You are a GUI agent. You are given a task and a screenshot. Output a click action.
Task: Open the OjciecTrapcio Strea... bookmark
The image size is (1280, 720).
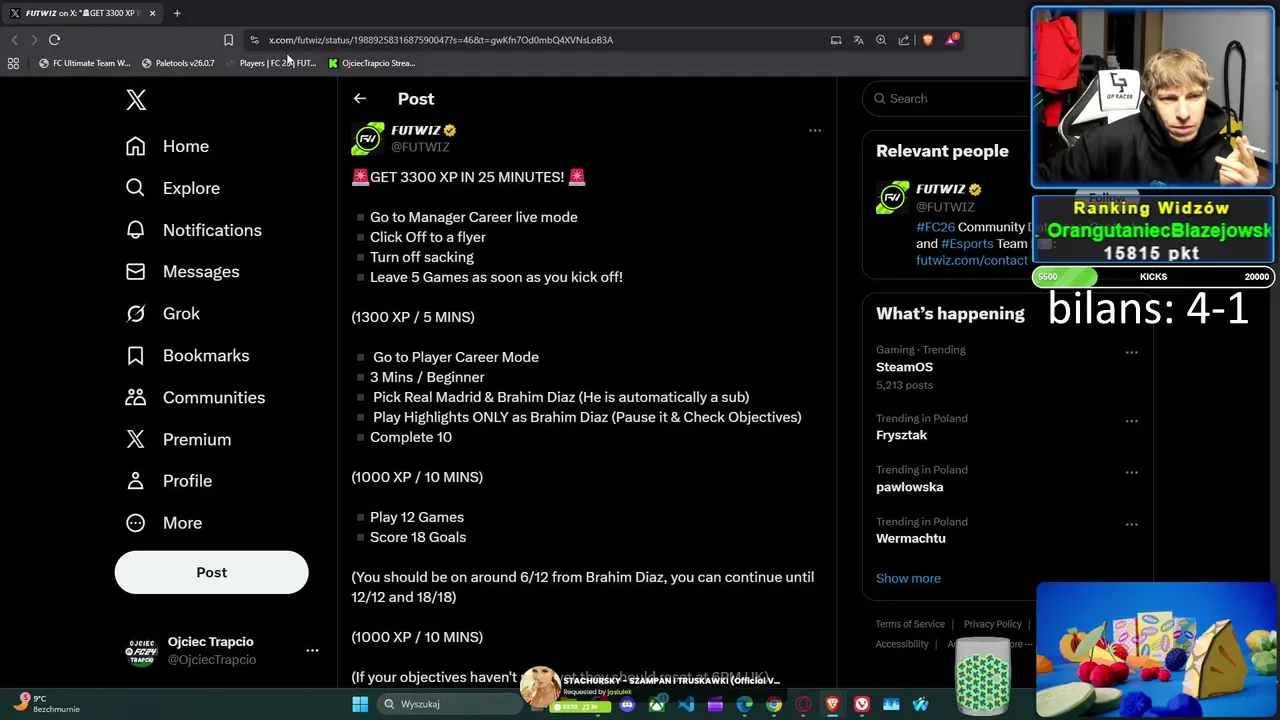372,63
